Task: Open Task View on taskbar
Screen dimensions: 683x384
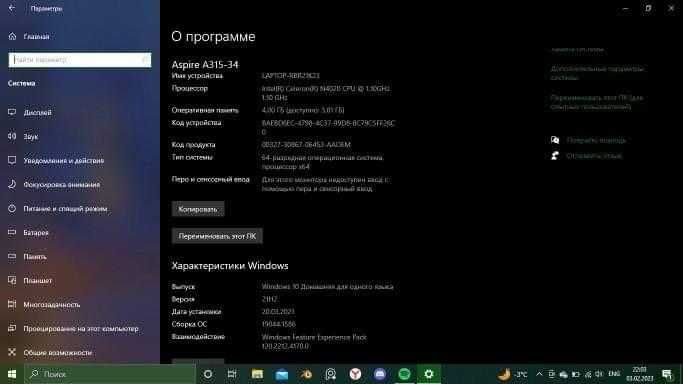Action: coord(232,374)
